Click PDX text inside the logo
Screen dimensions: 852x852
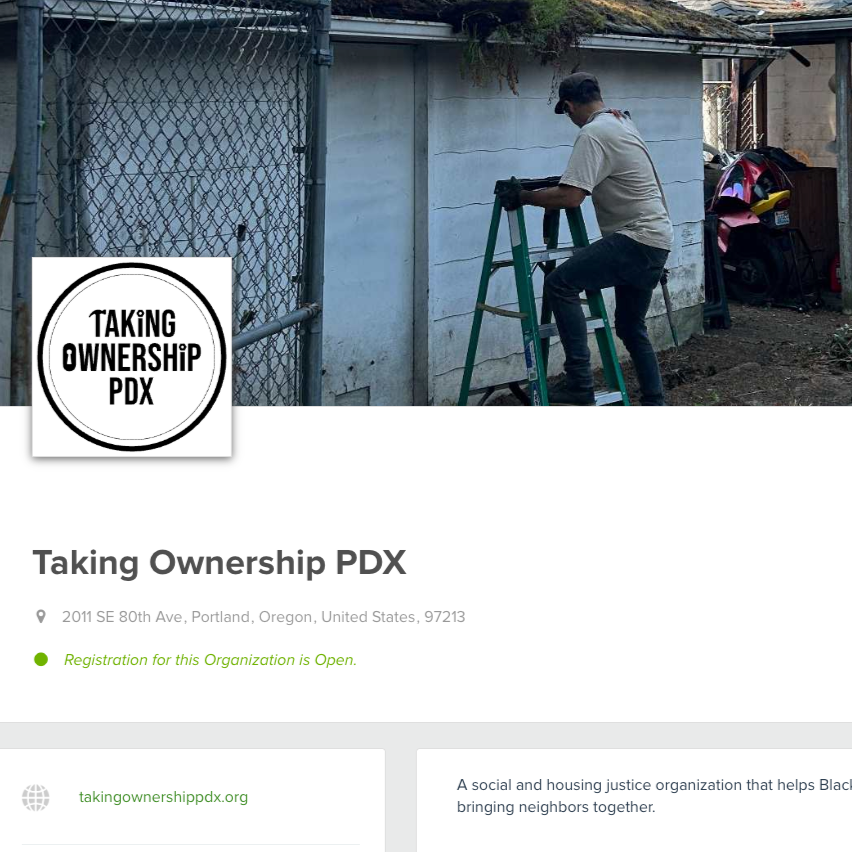pos(131,391)
